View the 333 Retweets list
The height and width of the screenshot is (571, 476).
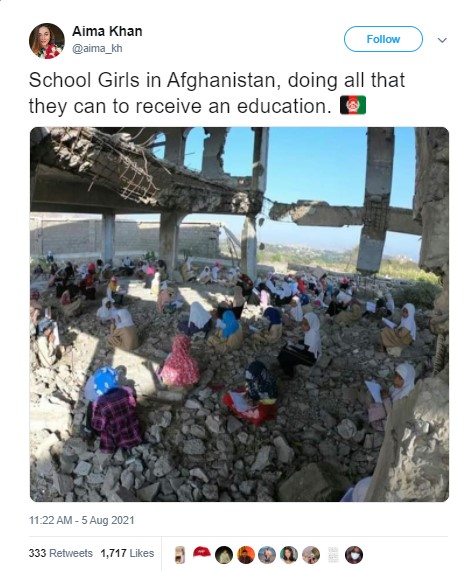[x=60, y=553]
